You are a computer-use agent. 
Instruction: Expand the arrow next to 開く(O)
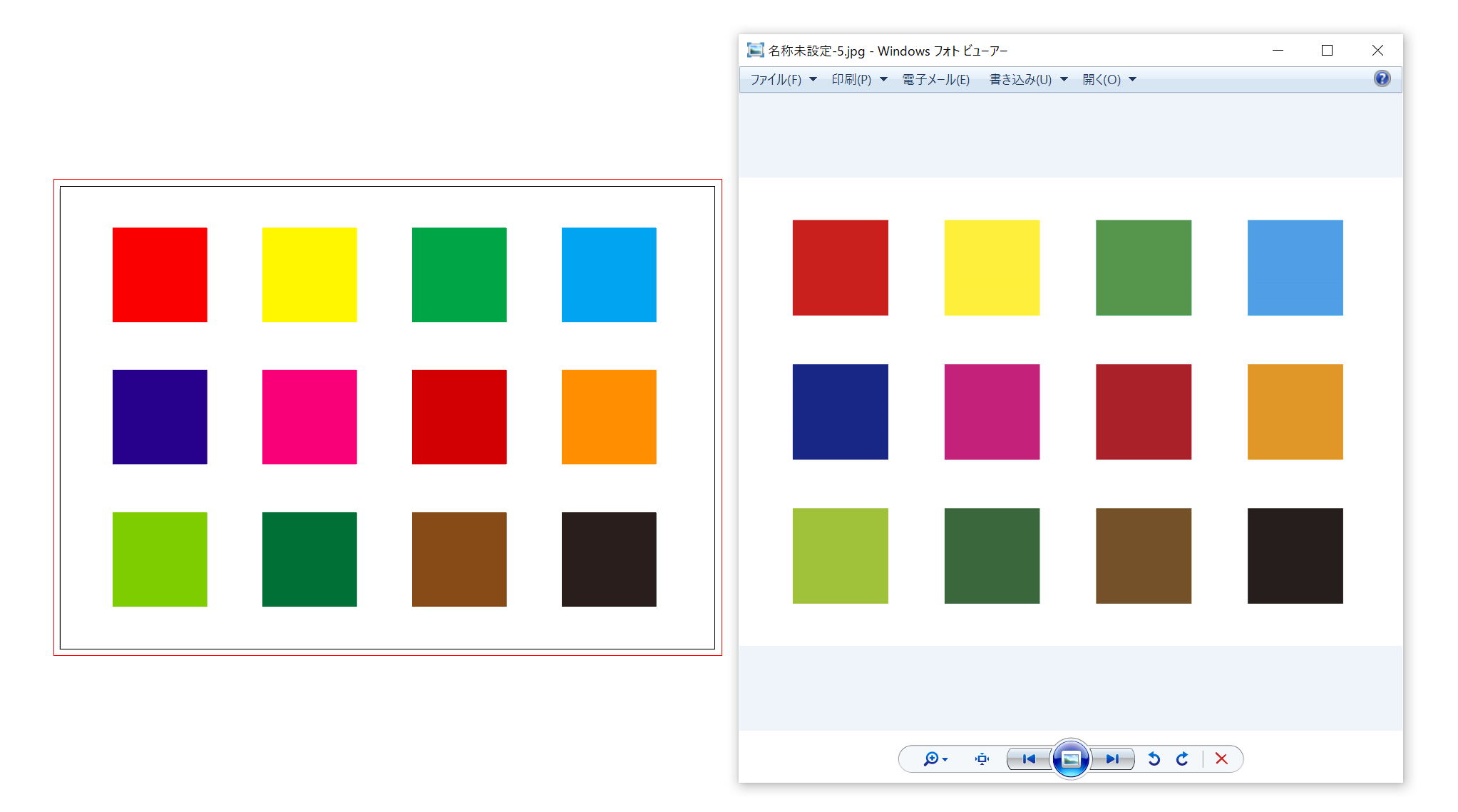tap(1132, 79)
